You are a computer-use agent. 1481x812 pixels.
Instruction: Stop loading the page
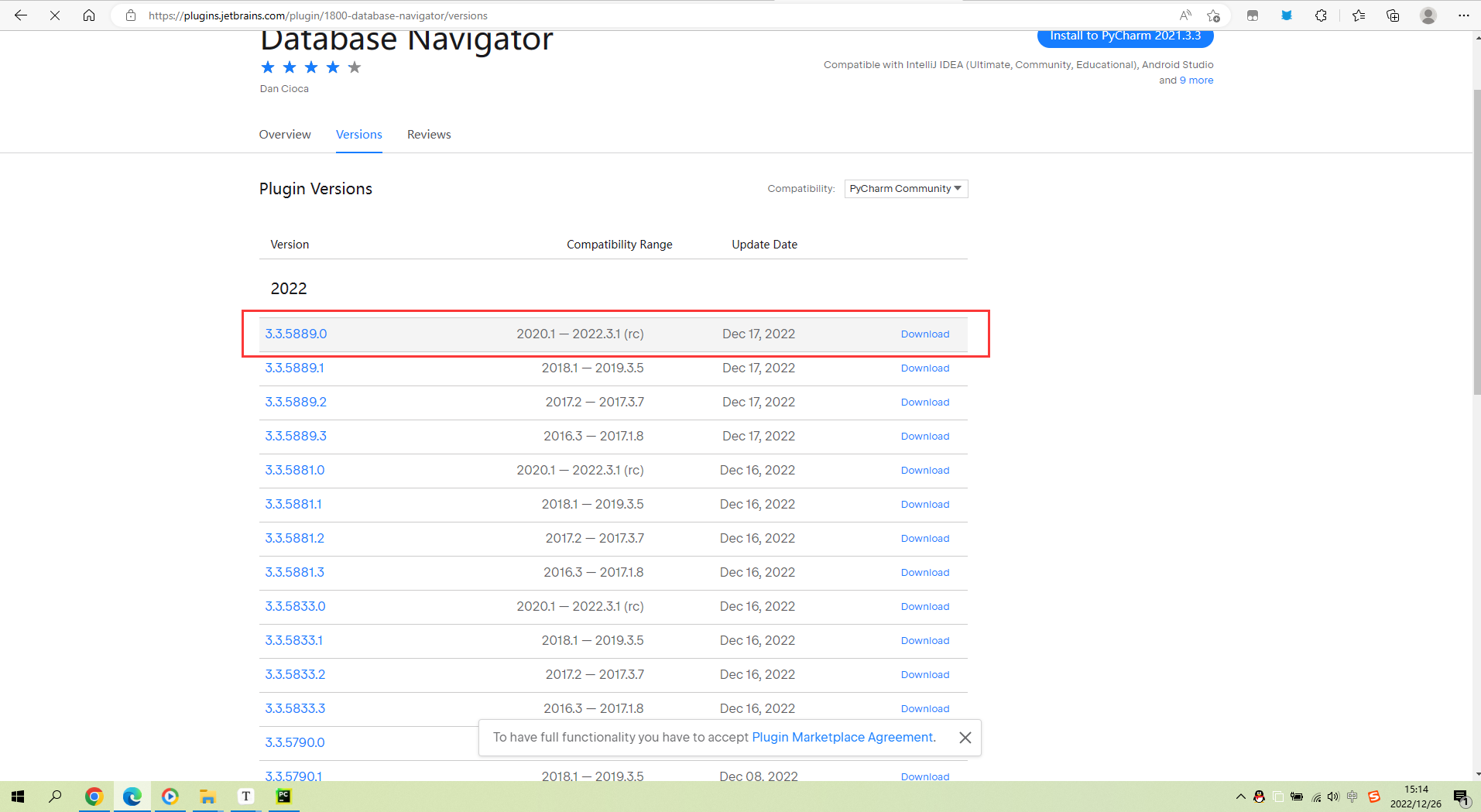pyautogui.click(x=55, y=15)
